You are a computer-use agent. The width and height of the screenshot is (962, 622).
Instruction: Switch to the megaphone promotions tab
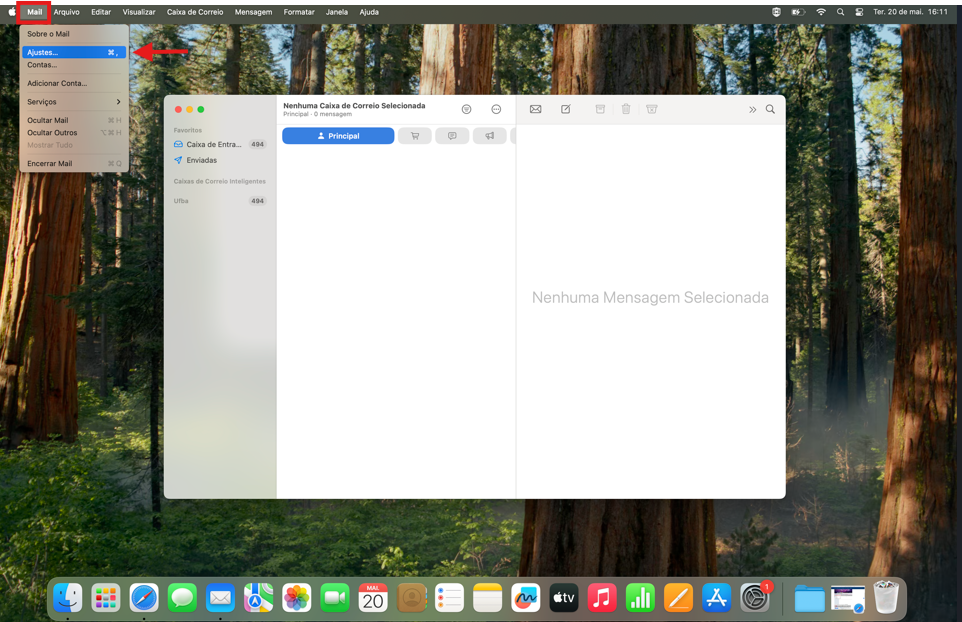point(489,136)
